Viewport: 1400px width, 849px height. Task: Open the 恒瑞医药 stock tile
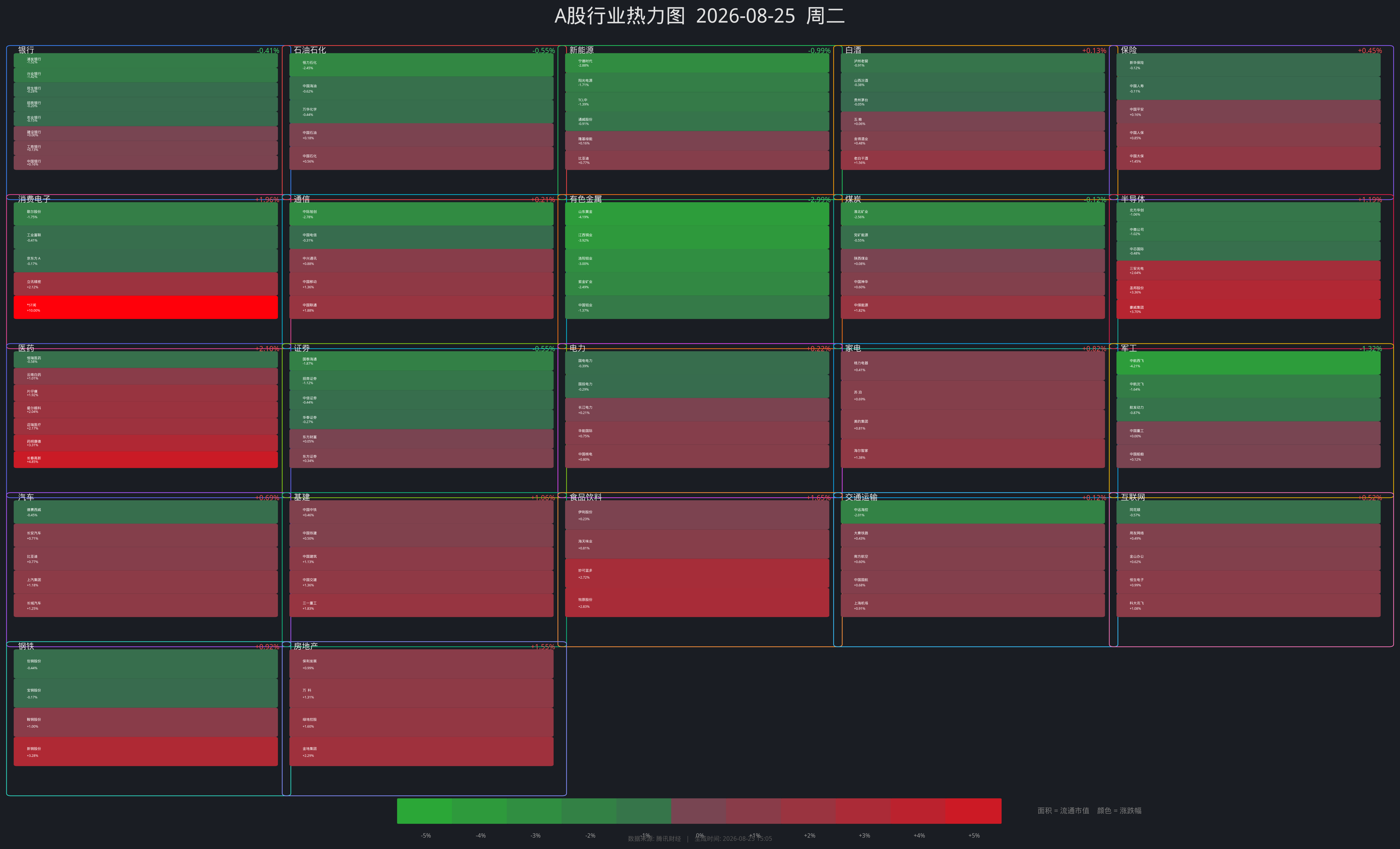coord(145,360)
